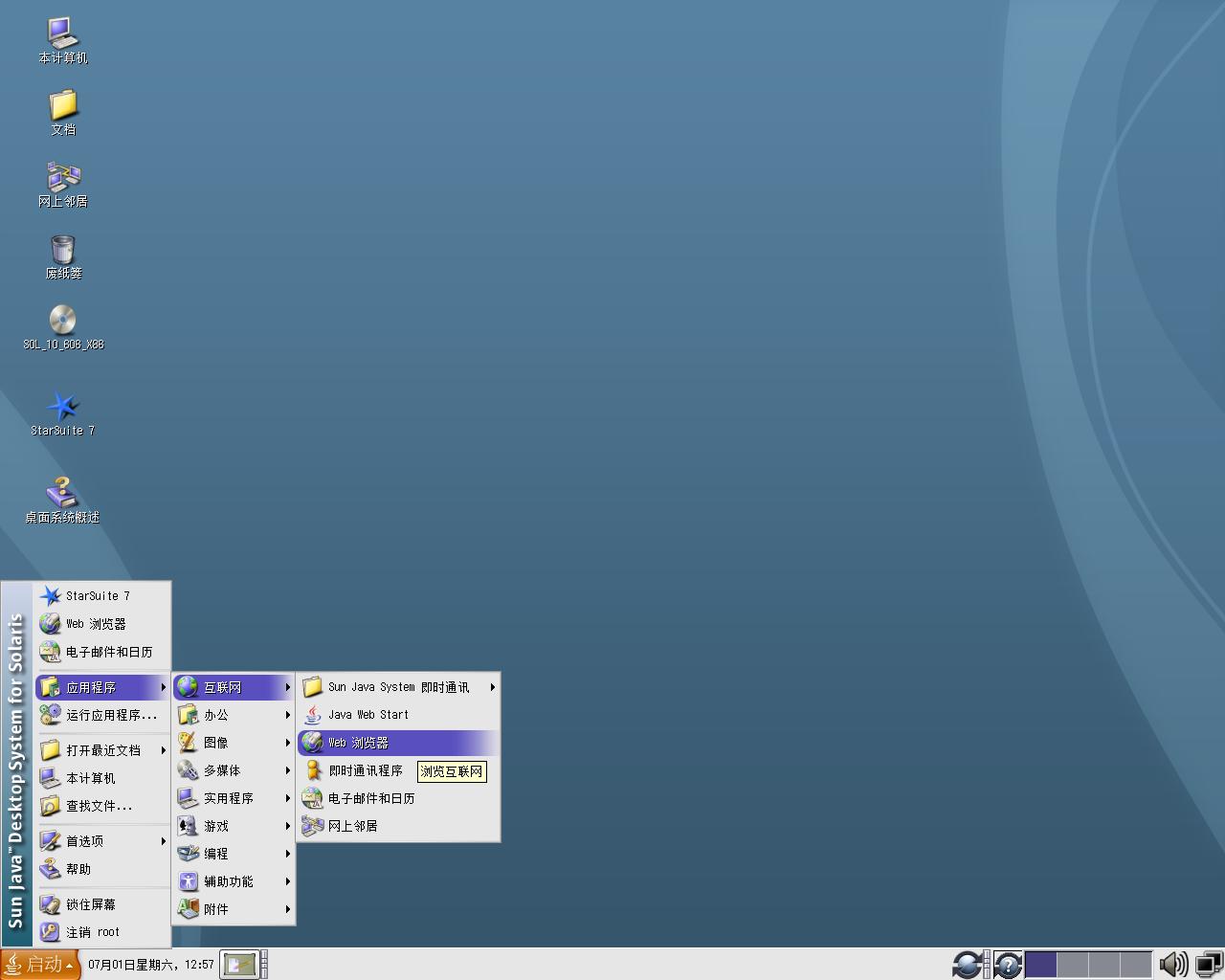Screen dimensions: 1225x980
Task: Click the help question-mark icon in taskbar
Action: [1007, 965]
